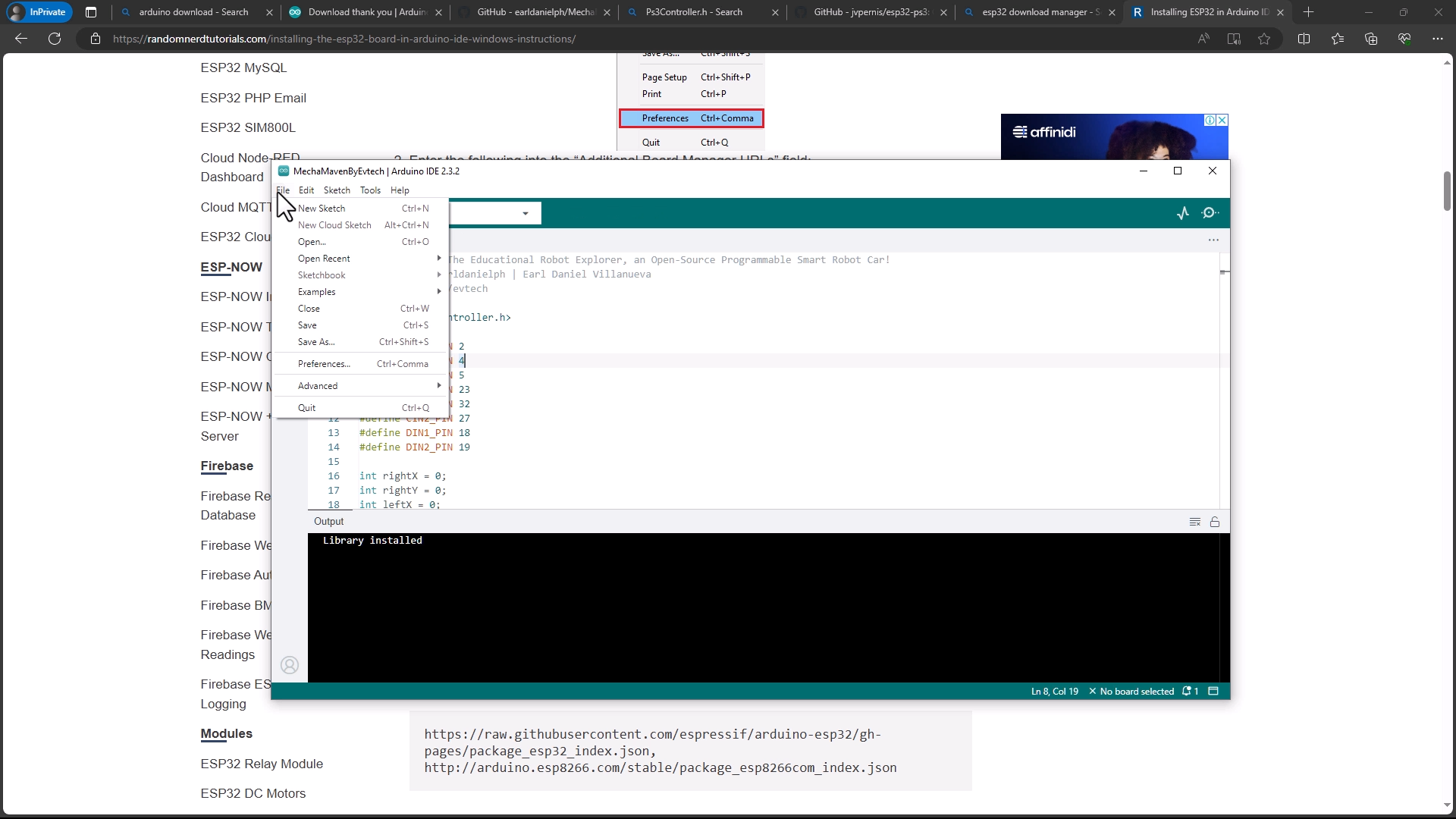
Task: Close the esp32 download manager tab
Action: coord(1112,12)
